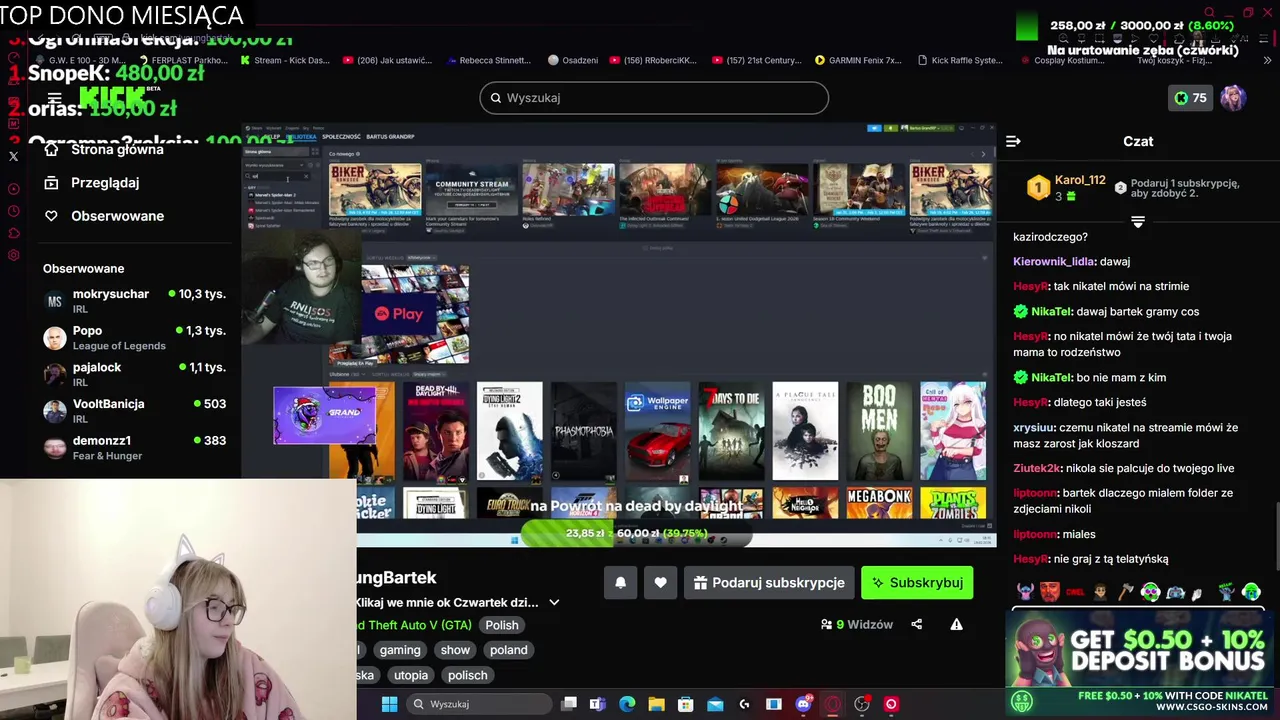Select the show tag
Screen dimensions: 1280x720
[455, 650]
